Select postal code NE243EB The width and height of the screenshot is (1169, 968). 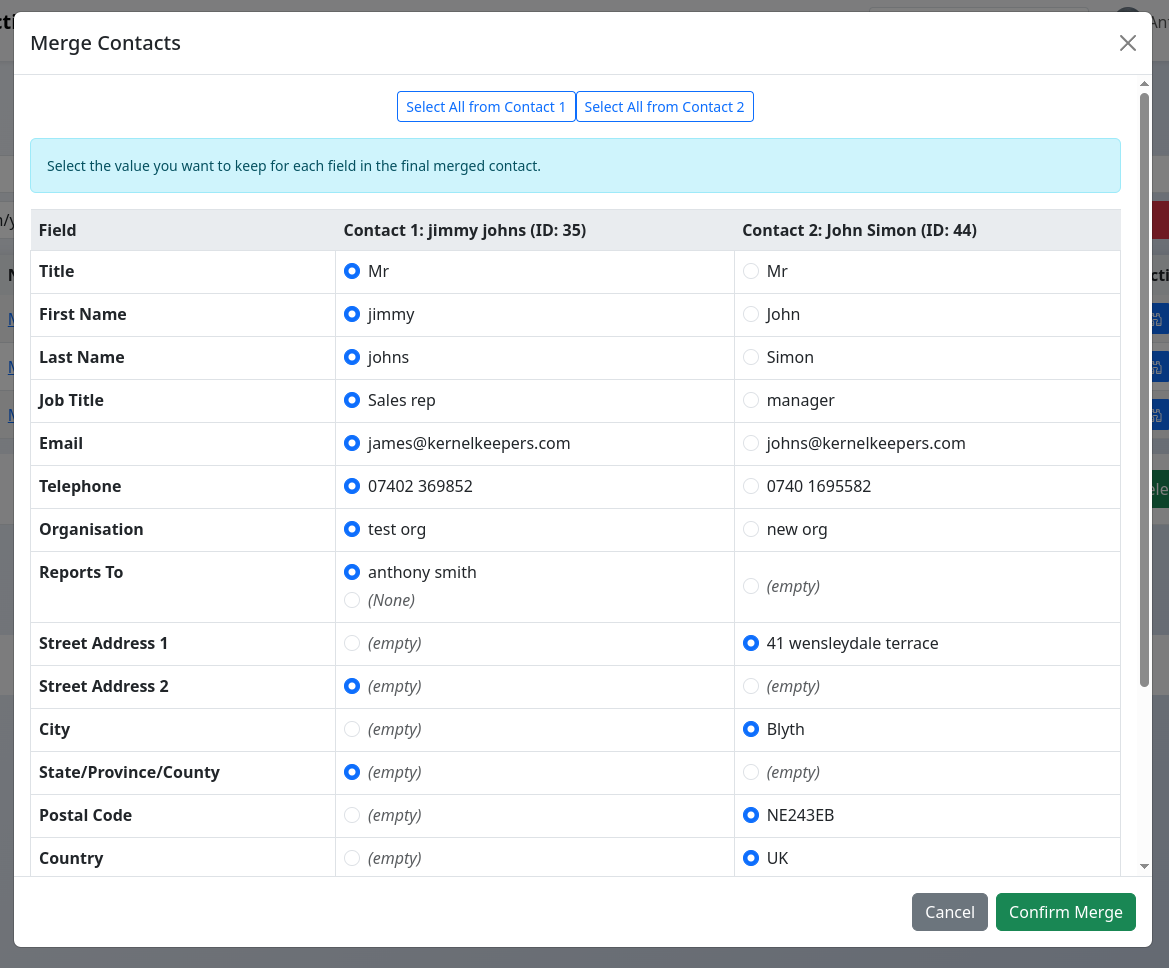pos(751,815)
